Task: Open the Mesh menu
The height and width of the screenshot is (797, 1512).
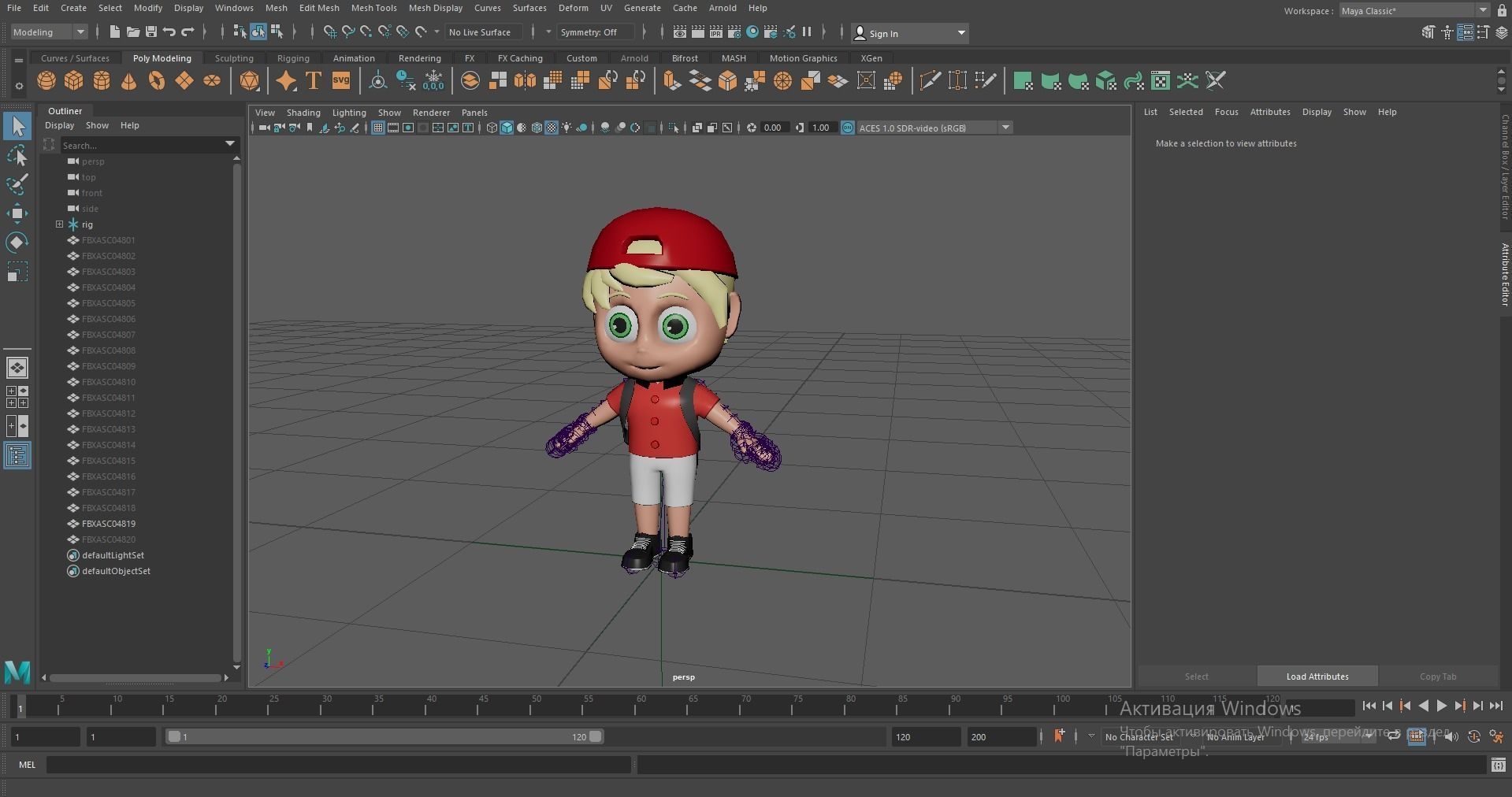Action: (x=276, y=8)
